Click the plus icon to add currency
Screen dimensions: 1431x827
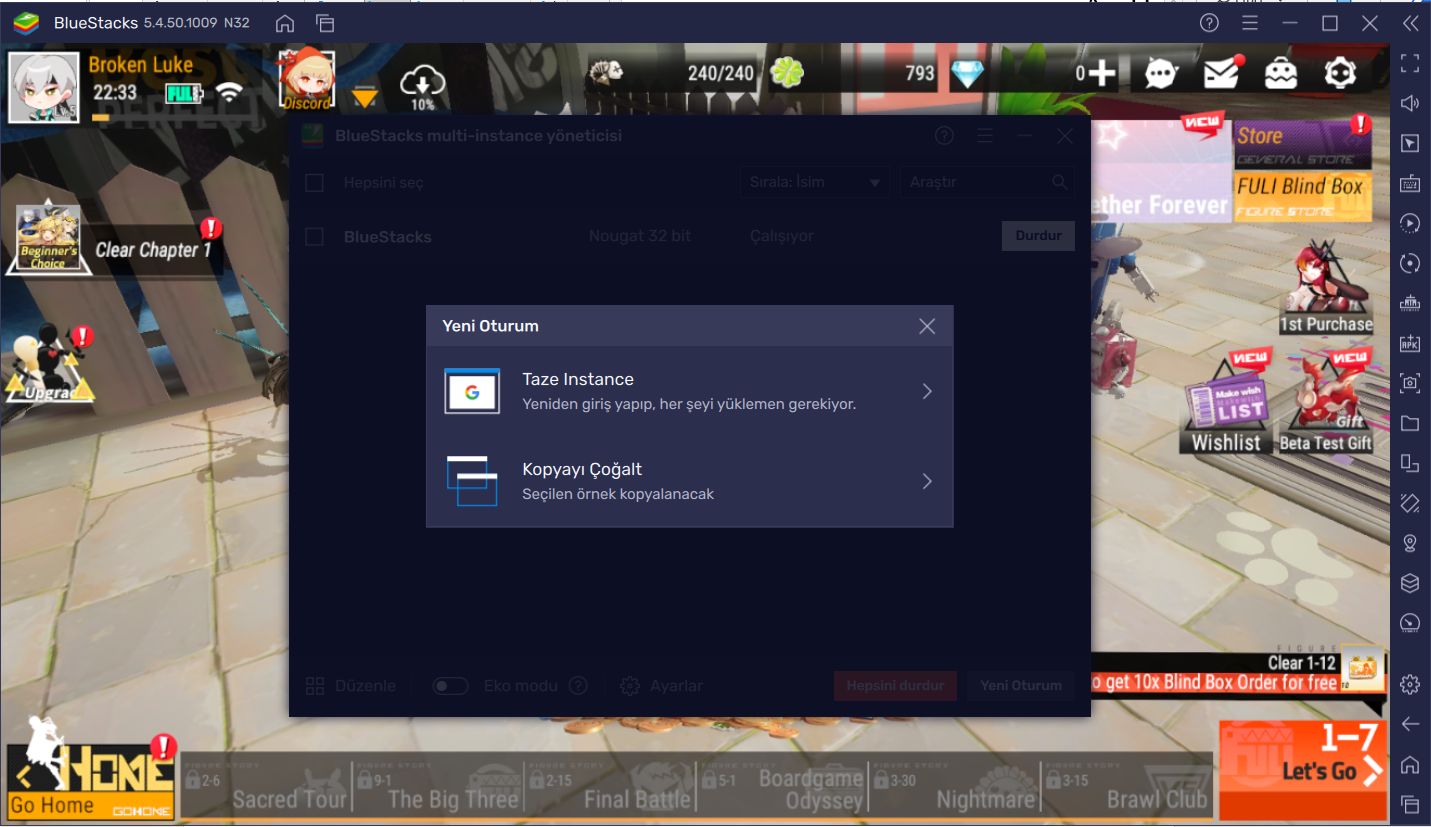tap(1102, 73)
